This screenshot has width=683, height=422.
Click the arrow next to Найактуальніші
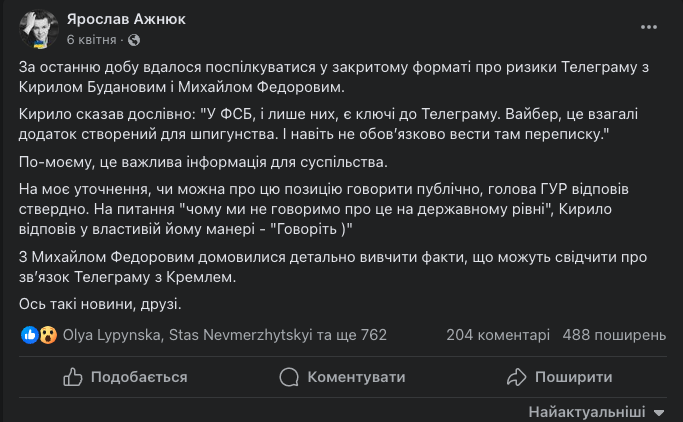(658, 412)
